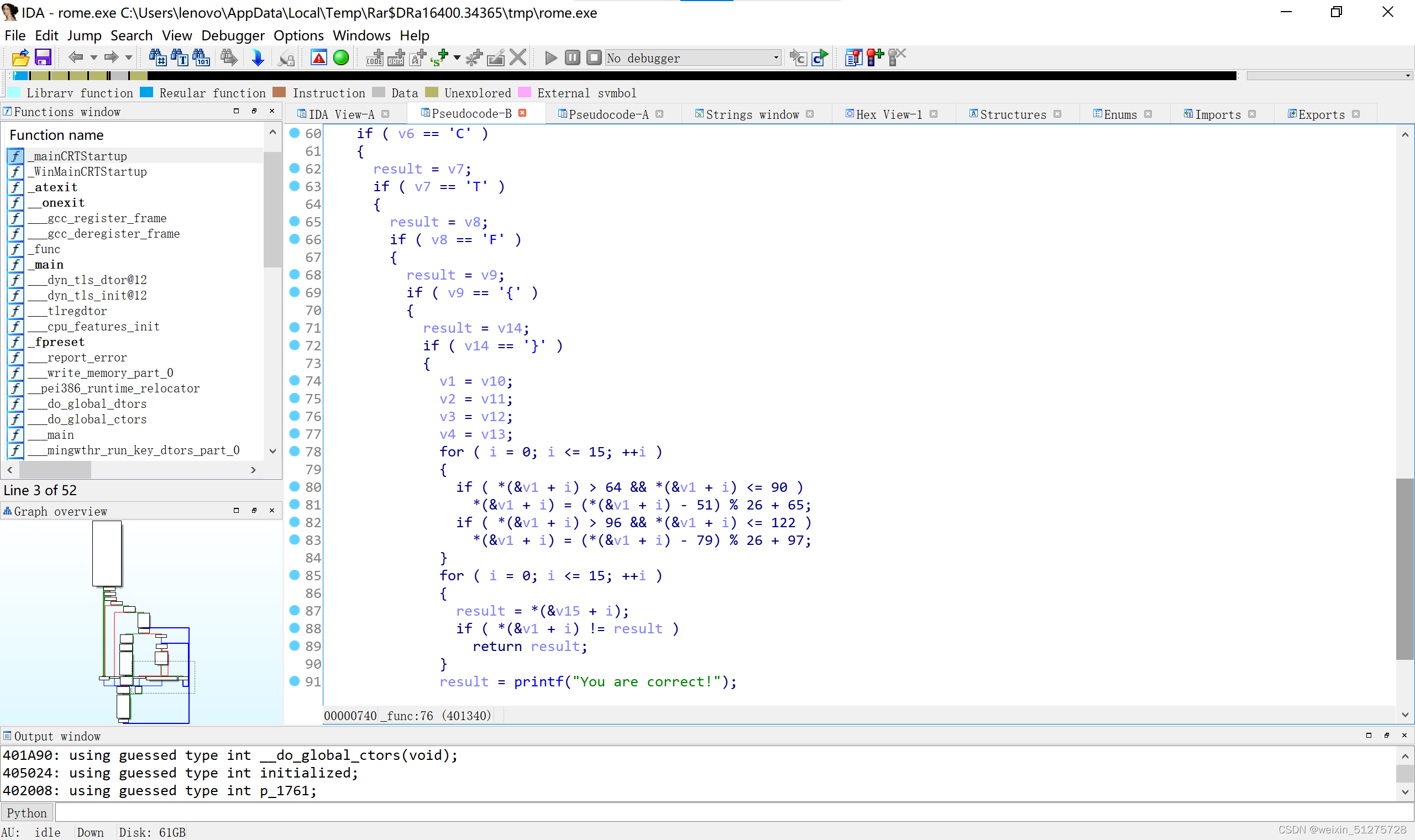Toggle breakpoint dot at line 72
The width and height of the screenshot is (1415, 840).
click(294, 345)
